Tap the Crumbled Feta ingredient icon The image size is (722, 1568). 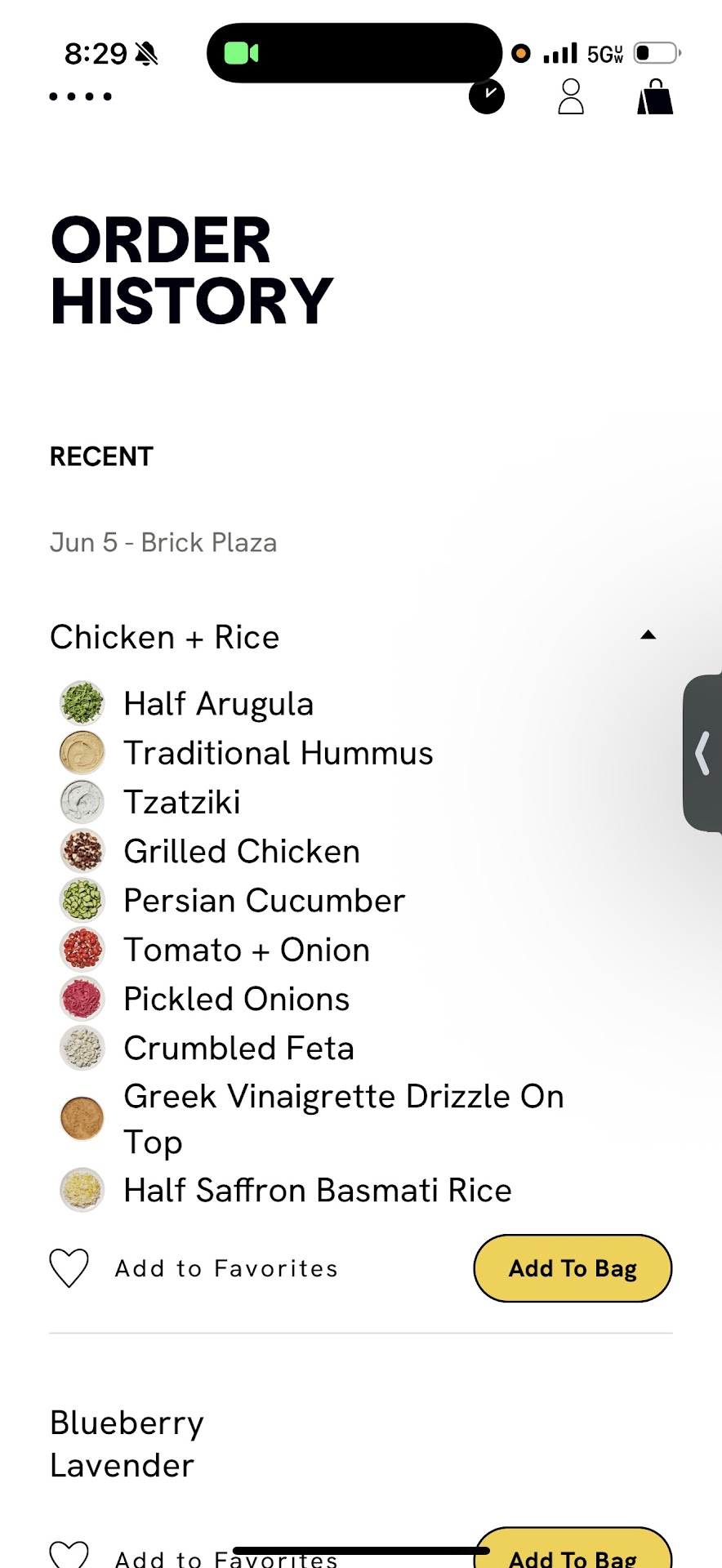[82, 1048]
